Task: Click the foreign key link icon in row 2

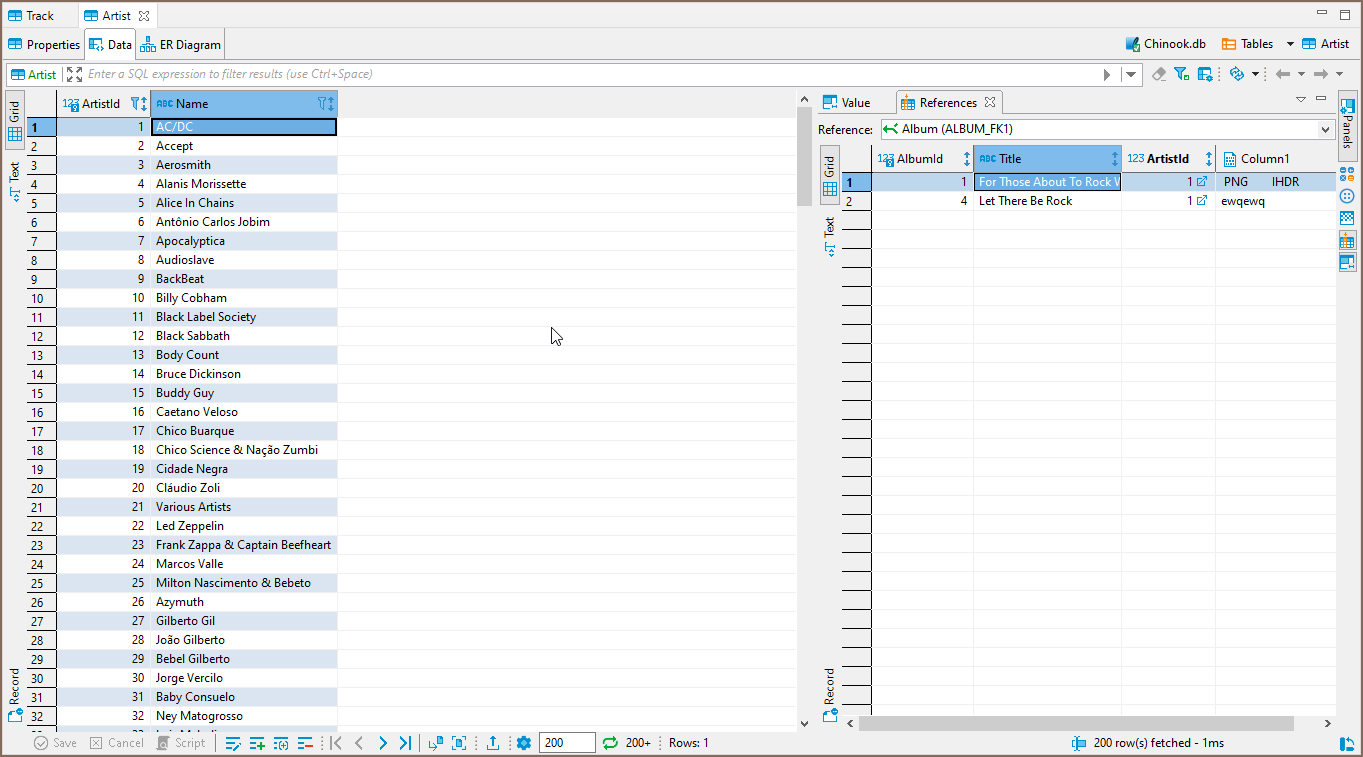Action: pyautogui.click(x=1202, y=201)
